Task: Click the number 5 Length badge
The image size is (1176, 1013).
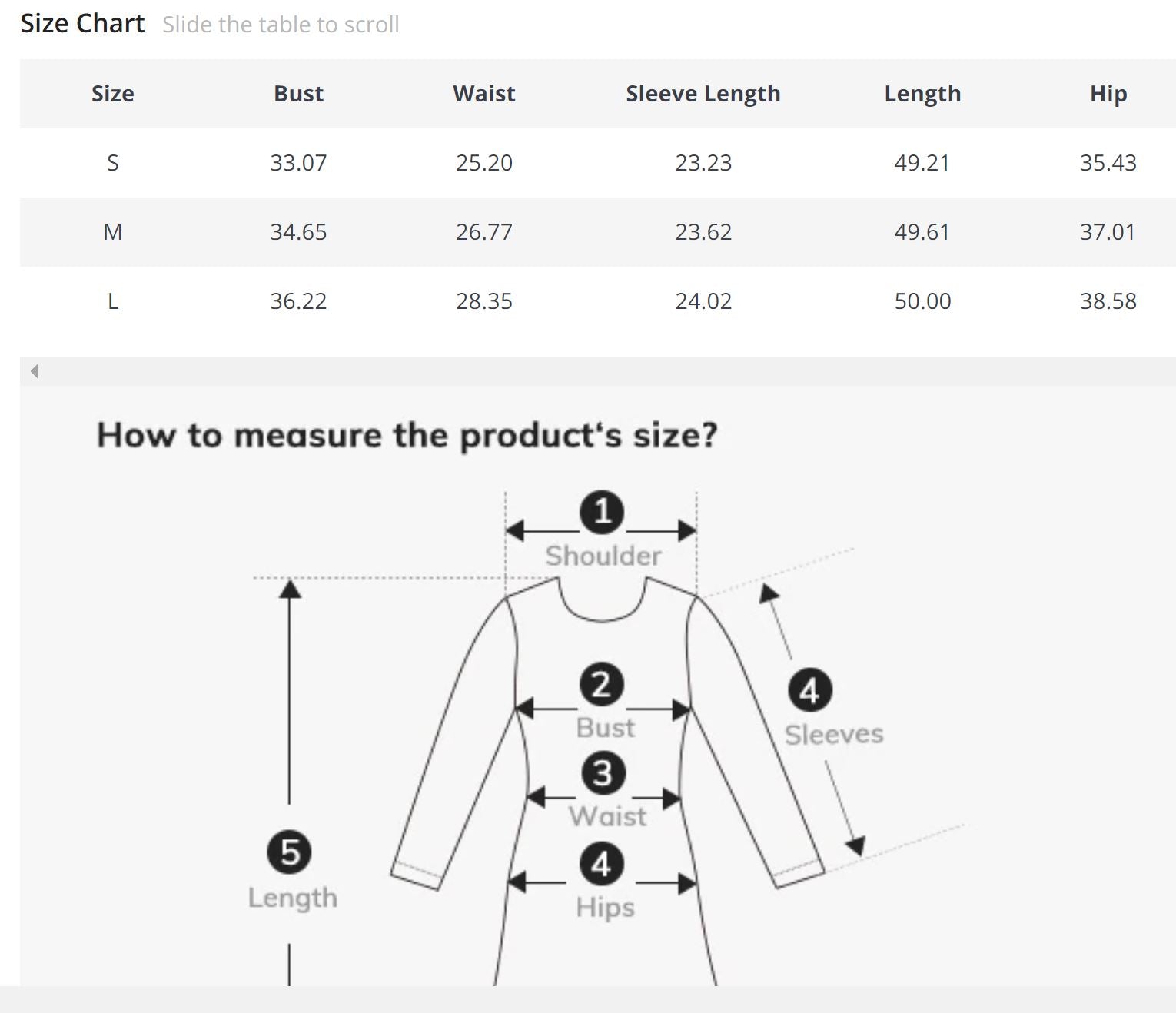Action: [290, 852]
